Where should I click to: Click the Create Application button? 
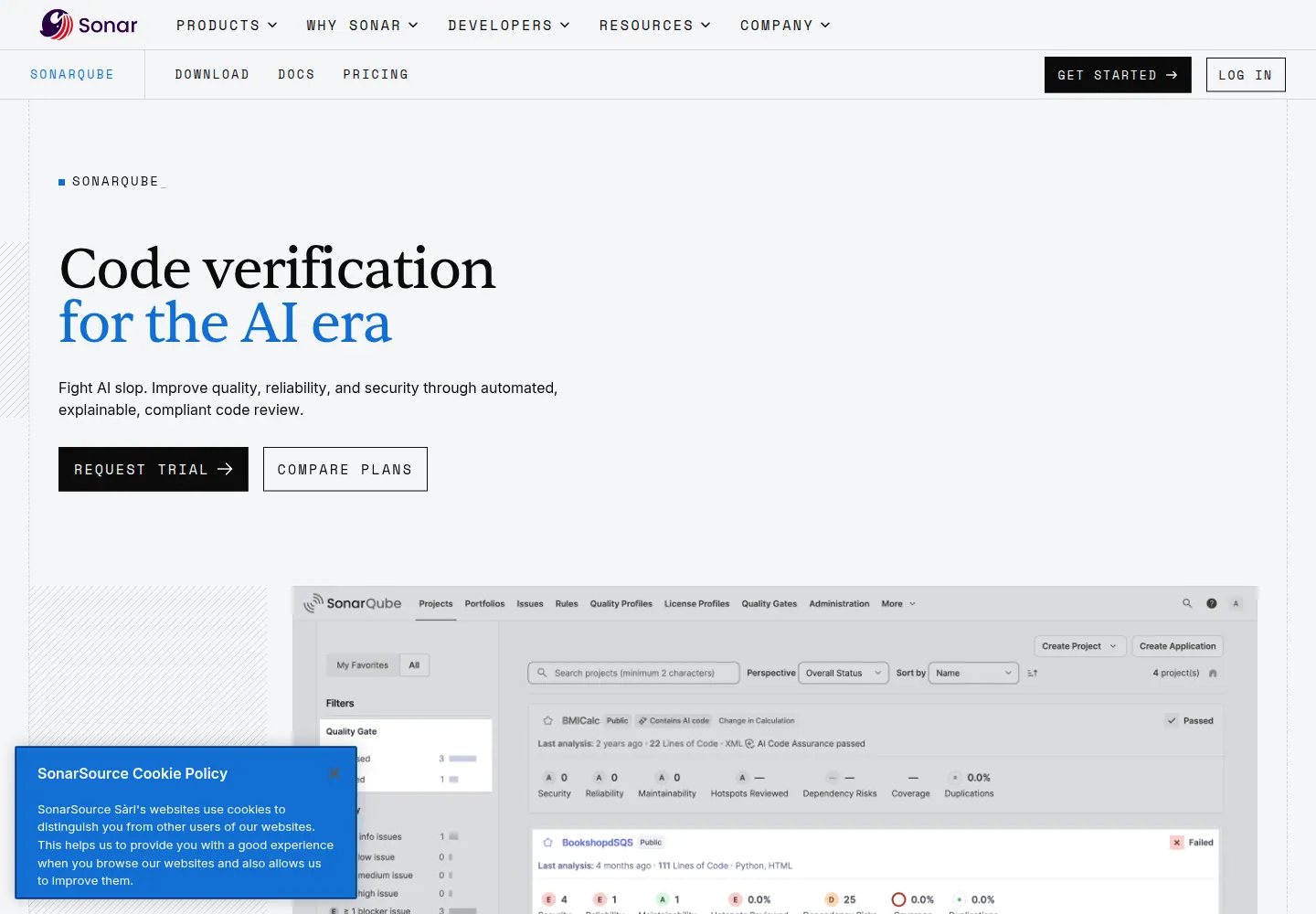tap(1177, 646)
